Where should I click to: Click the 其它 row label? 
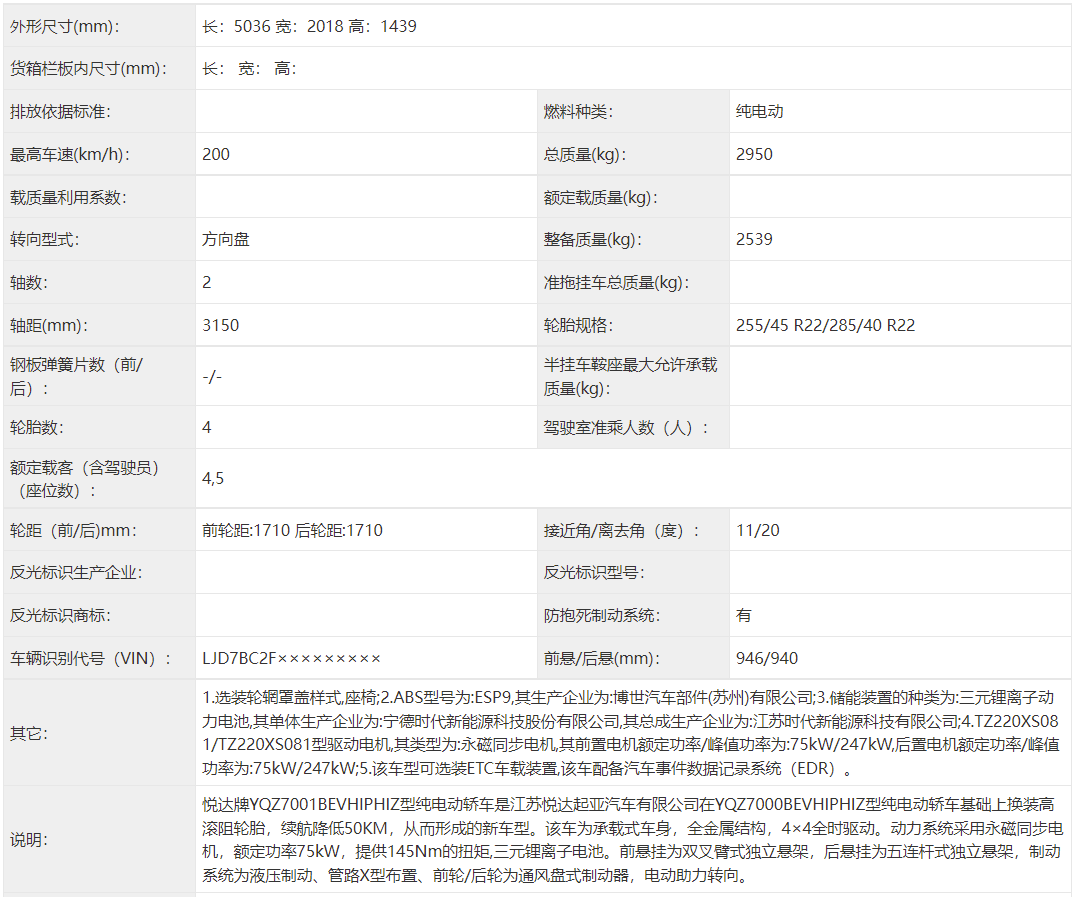(28, 734)
